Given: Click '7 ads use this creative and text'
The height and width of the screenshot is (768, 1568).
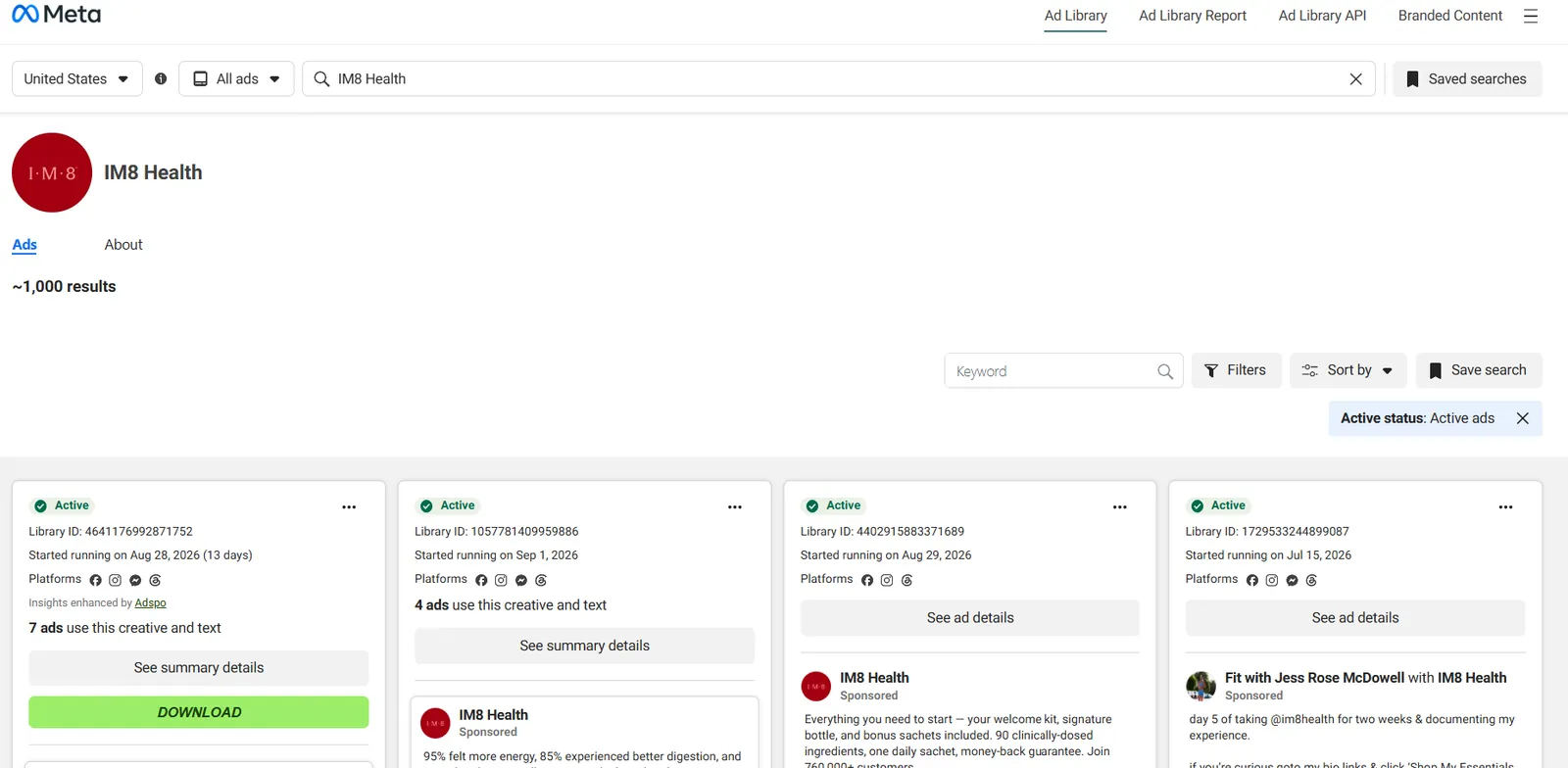Looking at the screenshot, I should pyautogui.click(x=124, y=628).
